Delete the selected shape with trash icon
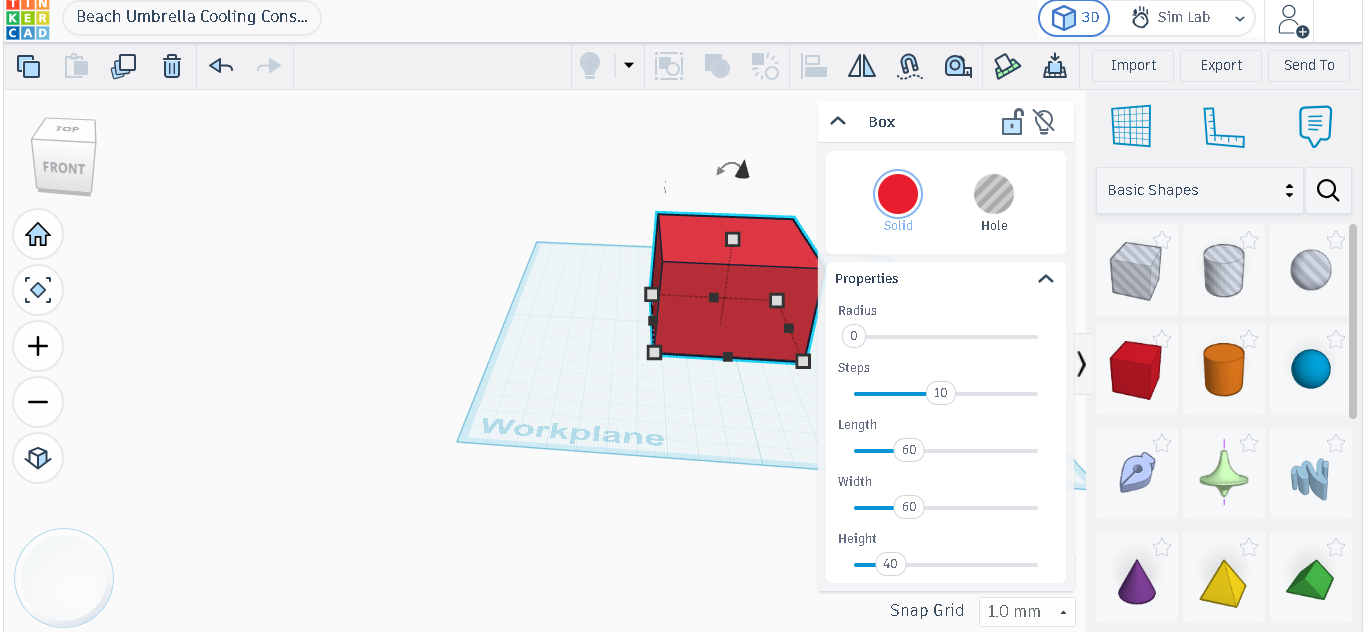The height and width of the screenshot is (632, 1366). click(x=172, y=66)
